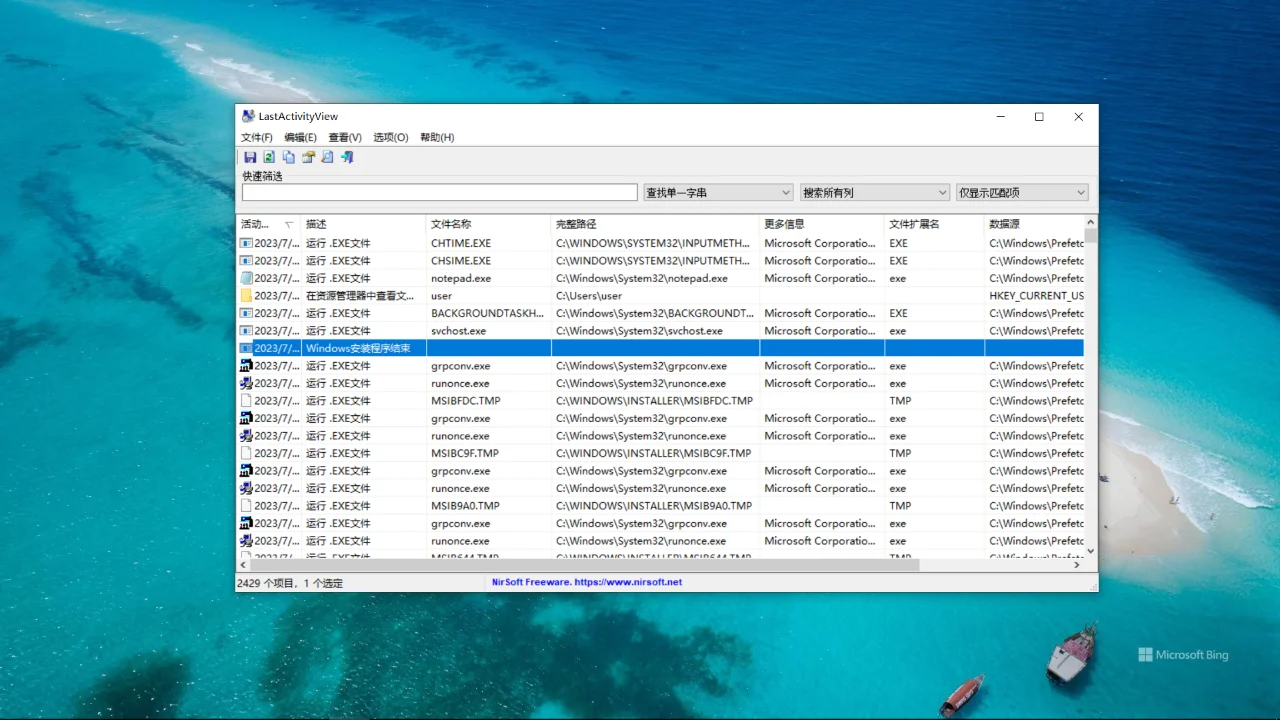Click the row icon beside BACKGROUNDTASKH entry
Image resolution: width=1280 pixels, height=720 pixels.
pyautogui.click(x=246, y=313)
